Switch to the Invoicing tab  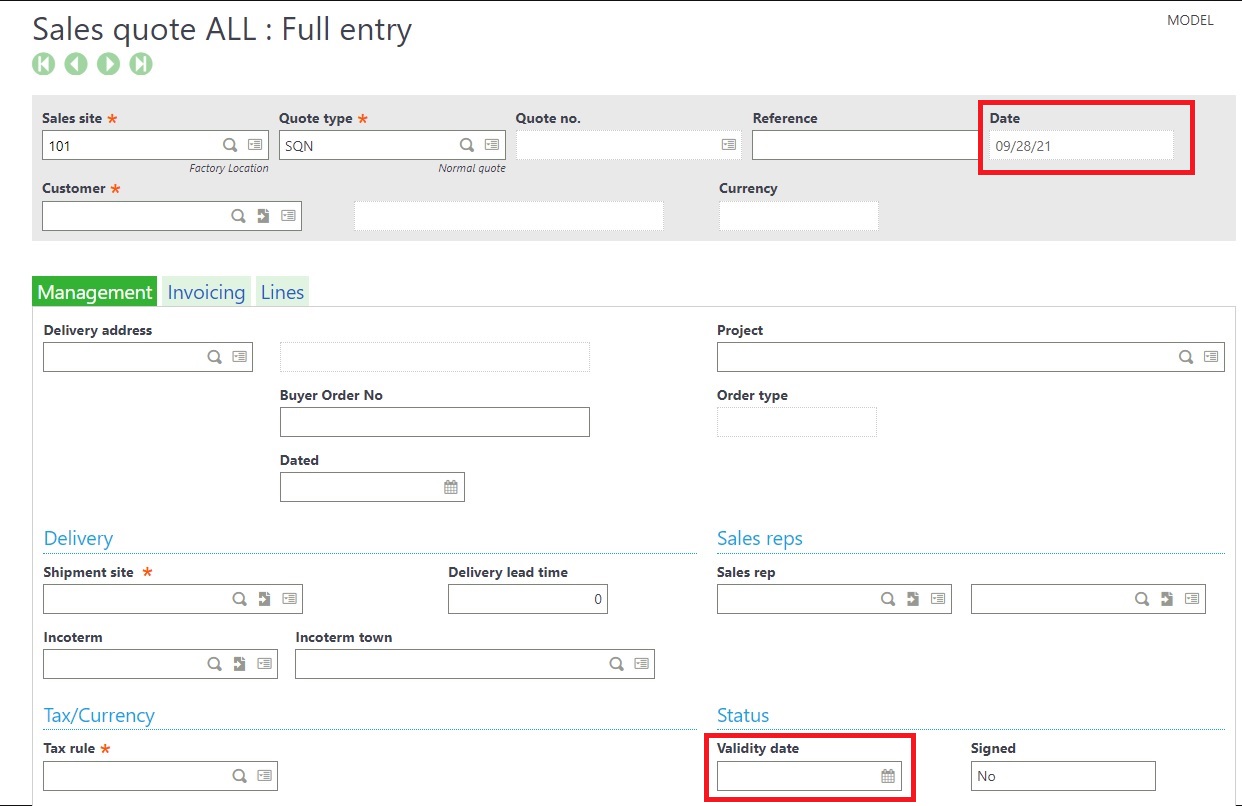[205, 291]
